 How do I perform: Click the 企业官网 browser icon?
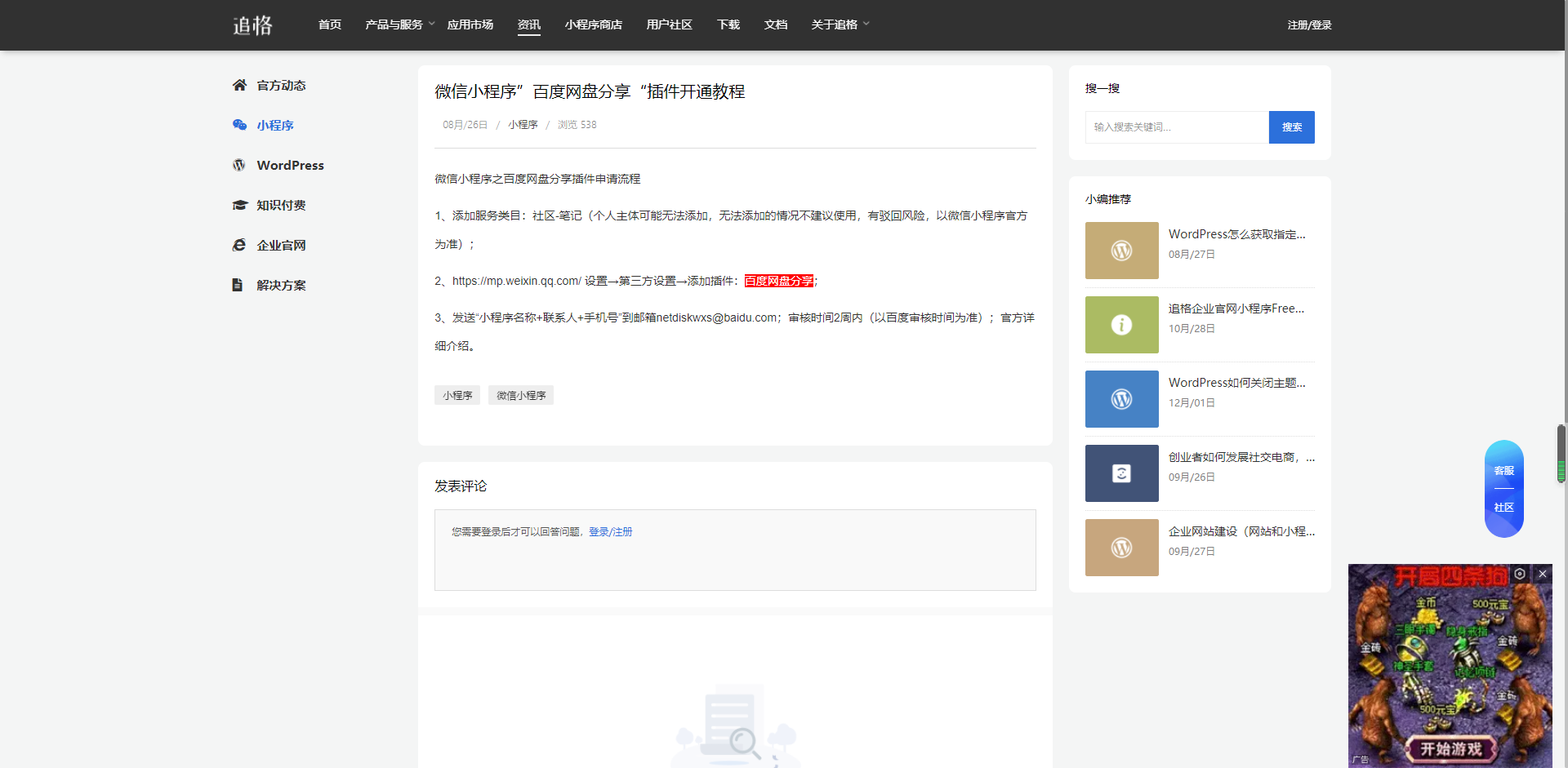point(239,245)
